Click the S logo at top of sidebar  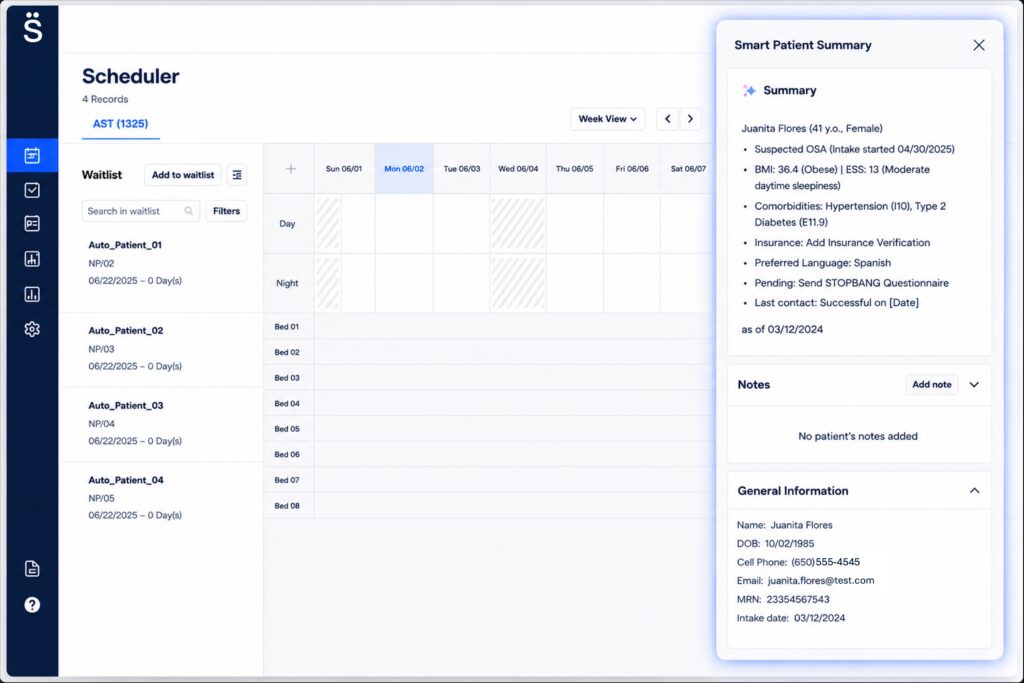pos(33,27)
